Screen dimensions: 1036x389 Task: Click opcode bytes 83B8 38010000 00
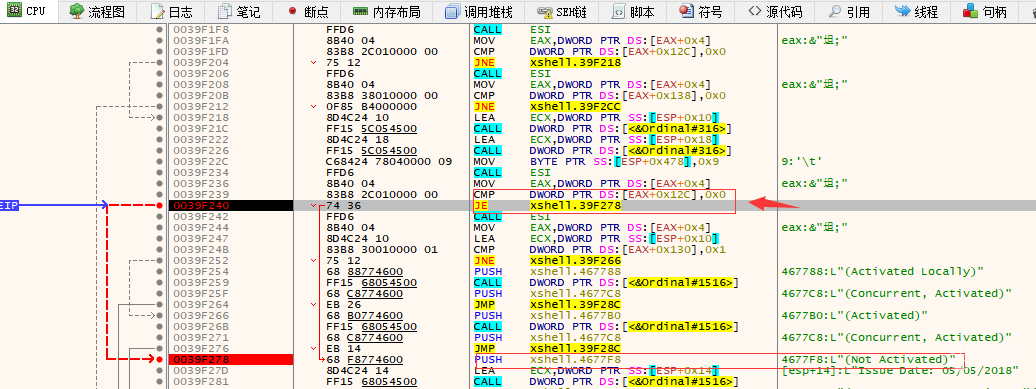[383, 96]
